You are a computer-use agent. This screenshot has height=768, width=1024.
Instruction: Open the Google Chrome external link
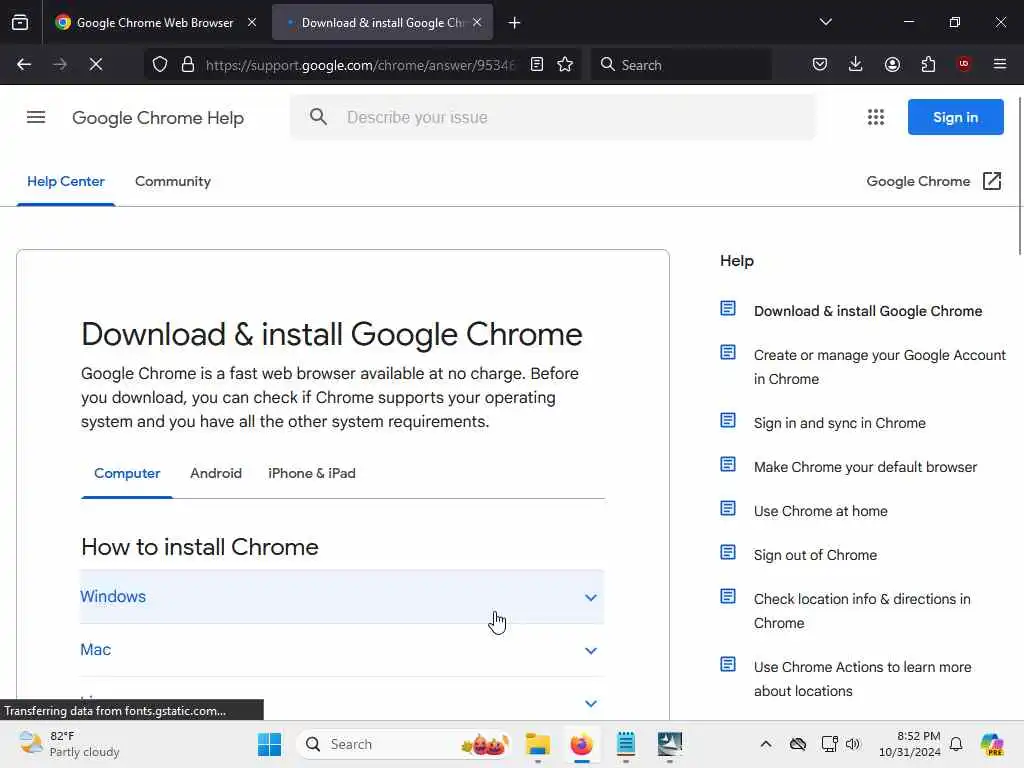click(934, 181)
